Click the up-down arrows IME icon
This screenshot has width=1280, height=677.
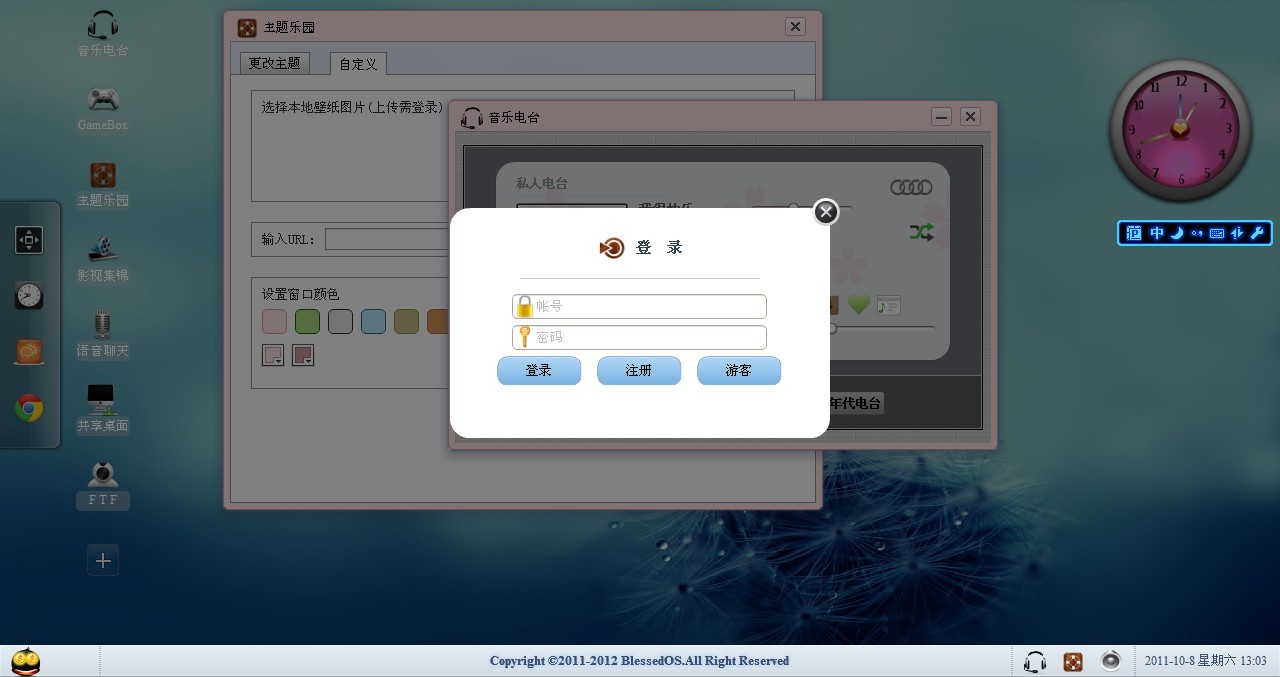[x=1237, y=233]
